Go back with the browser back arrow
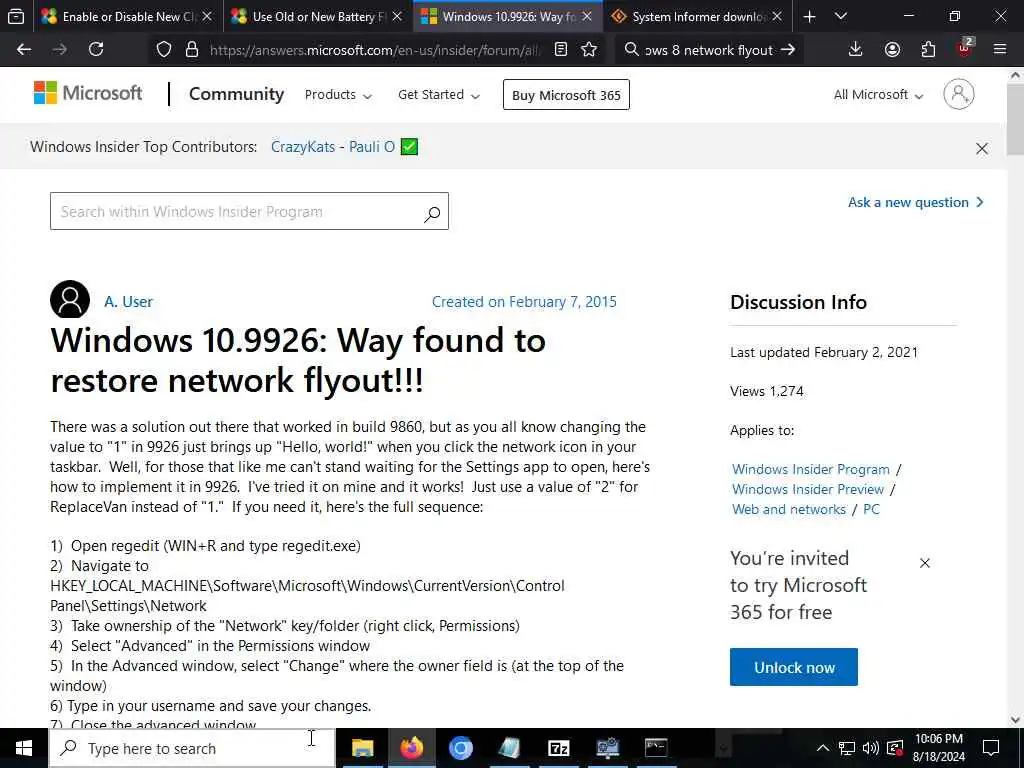The height and width of the screenshot is (768, 1024). coord(24,50)
